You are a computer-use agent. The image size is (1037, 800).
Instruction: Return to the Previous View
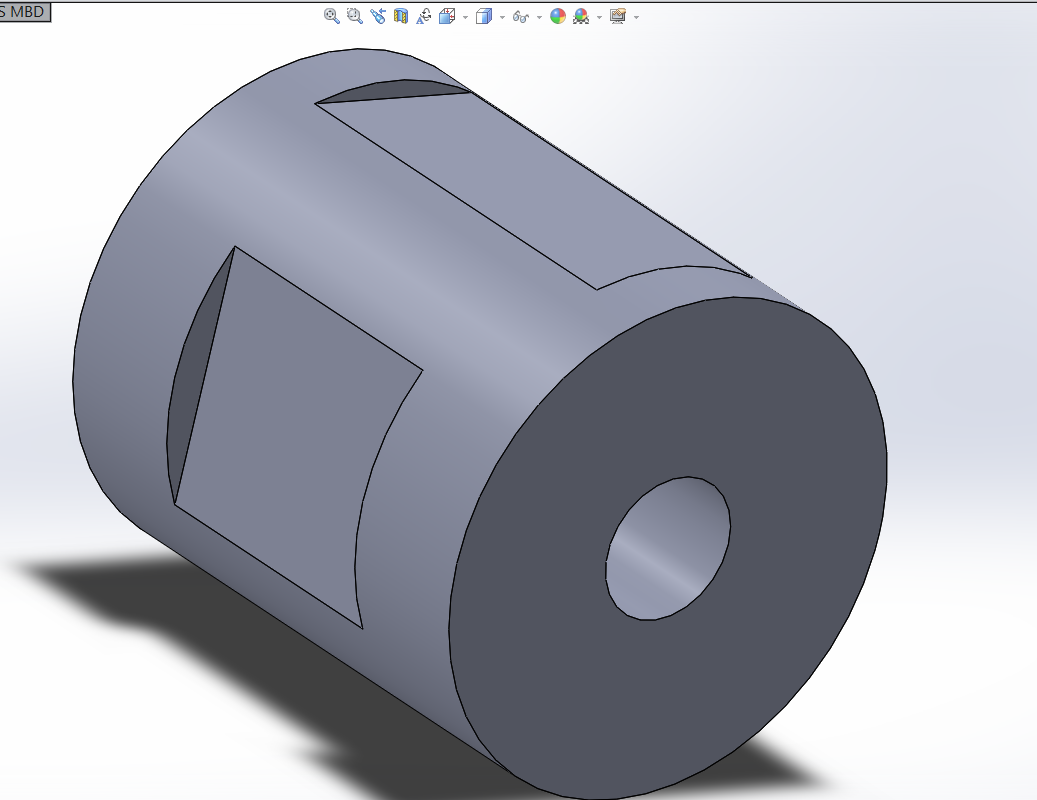tap(378, 16)
